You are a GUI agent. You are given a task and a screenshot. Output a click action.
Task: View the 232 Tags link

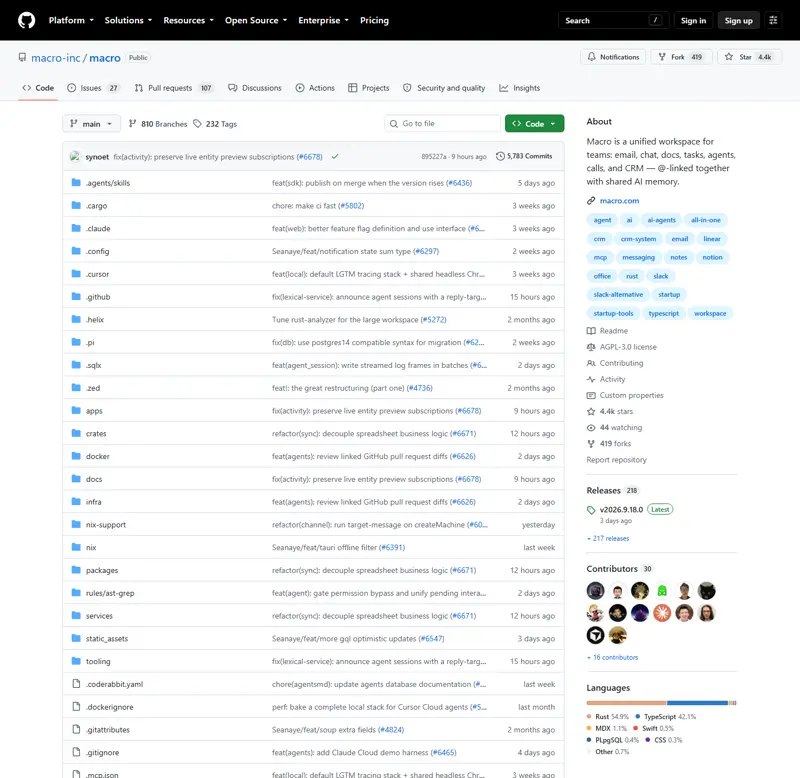coord(215,124)
